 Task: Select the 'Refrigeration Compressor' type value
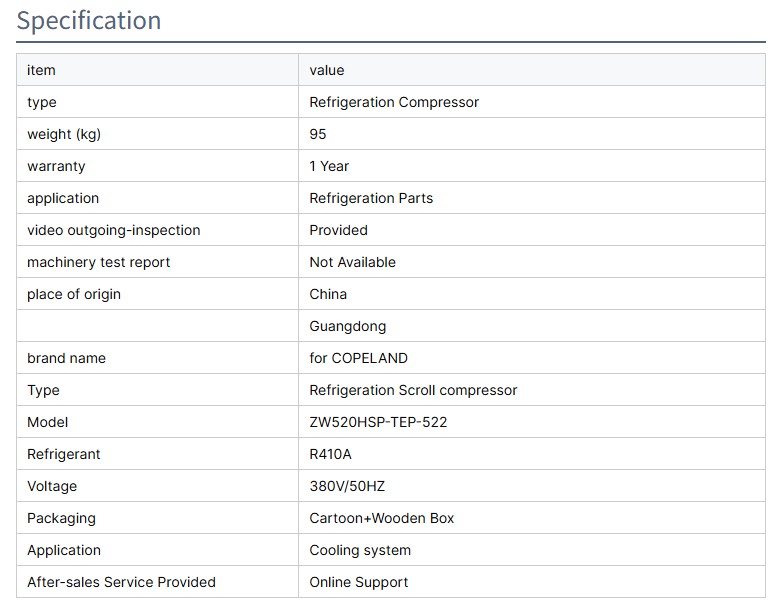[394, 102]
